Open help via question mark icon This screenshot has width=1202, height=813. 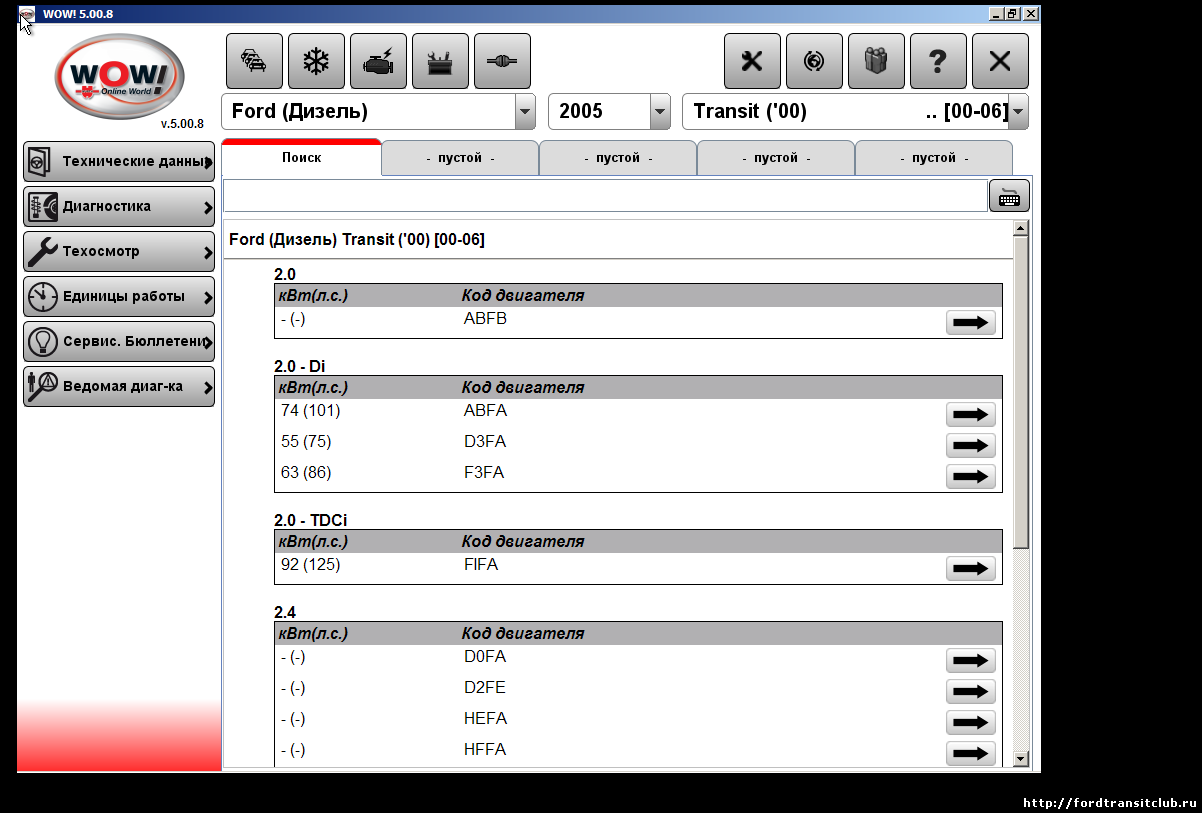click(938, 61)
